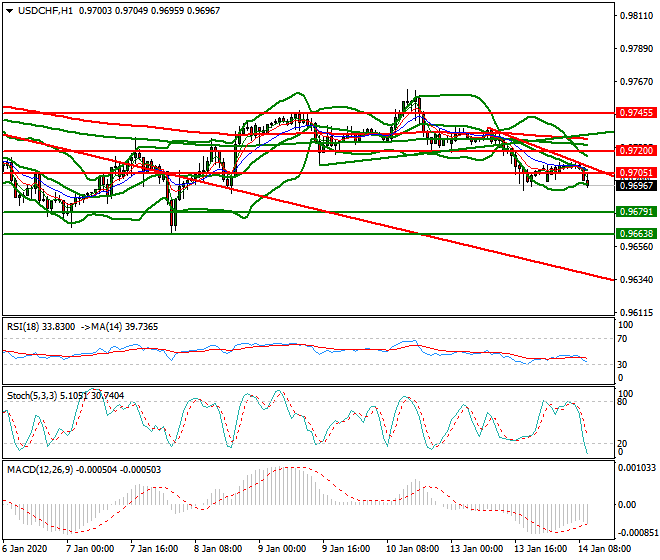Click the red 0.97051 price label
Viewport: 660px width, 560px height.
(635, 173)
